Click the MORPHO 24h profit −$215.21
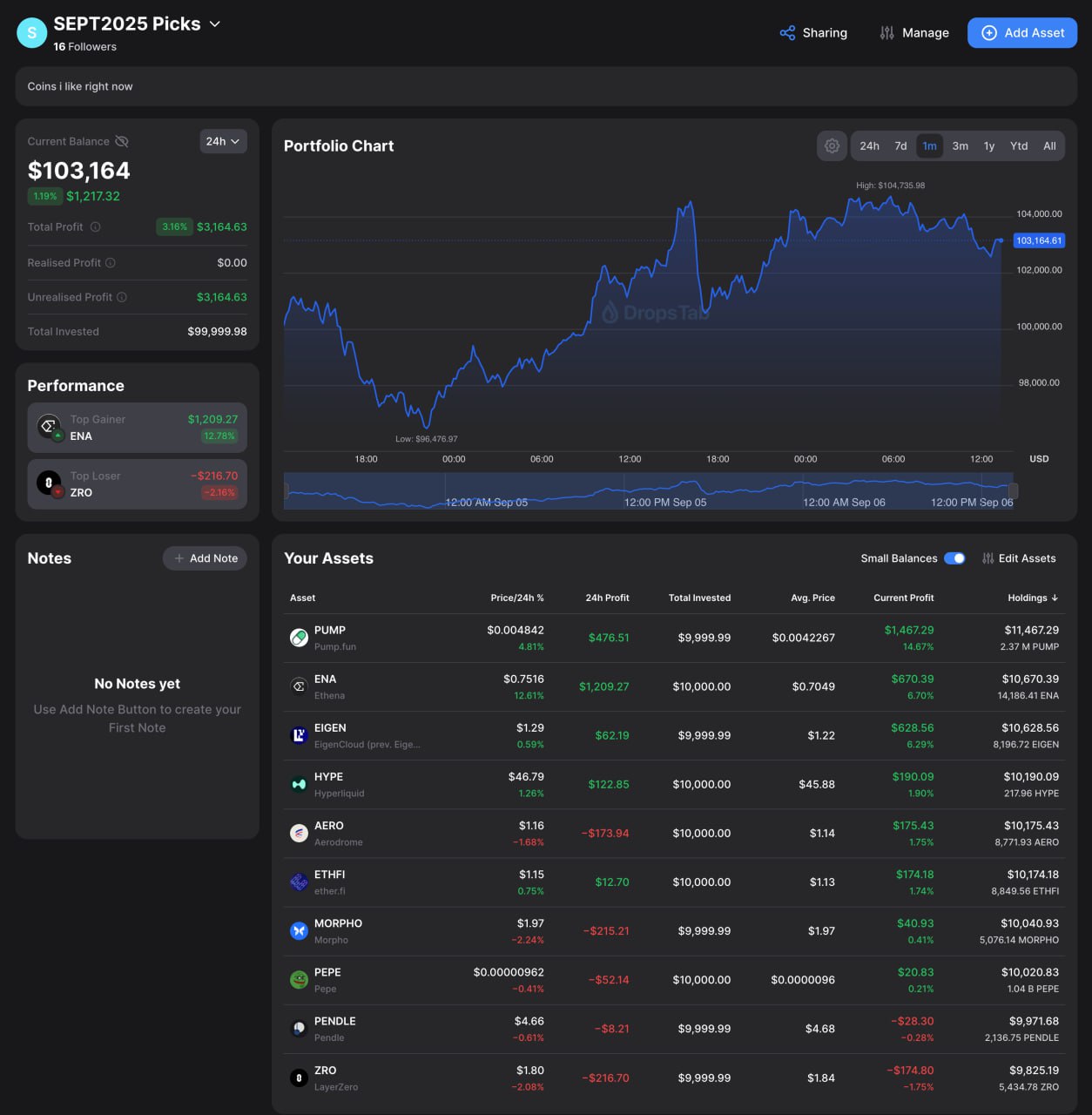The width and height of the screenshot is (1092, 1115). coord(605,930)
